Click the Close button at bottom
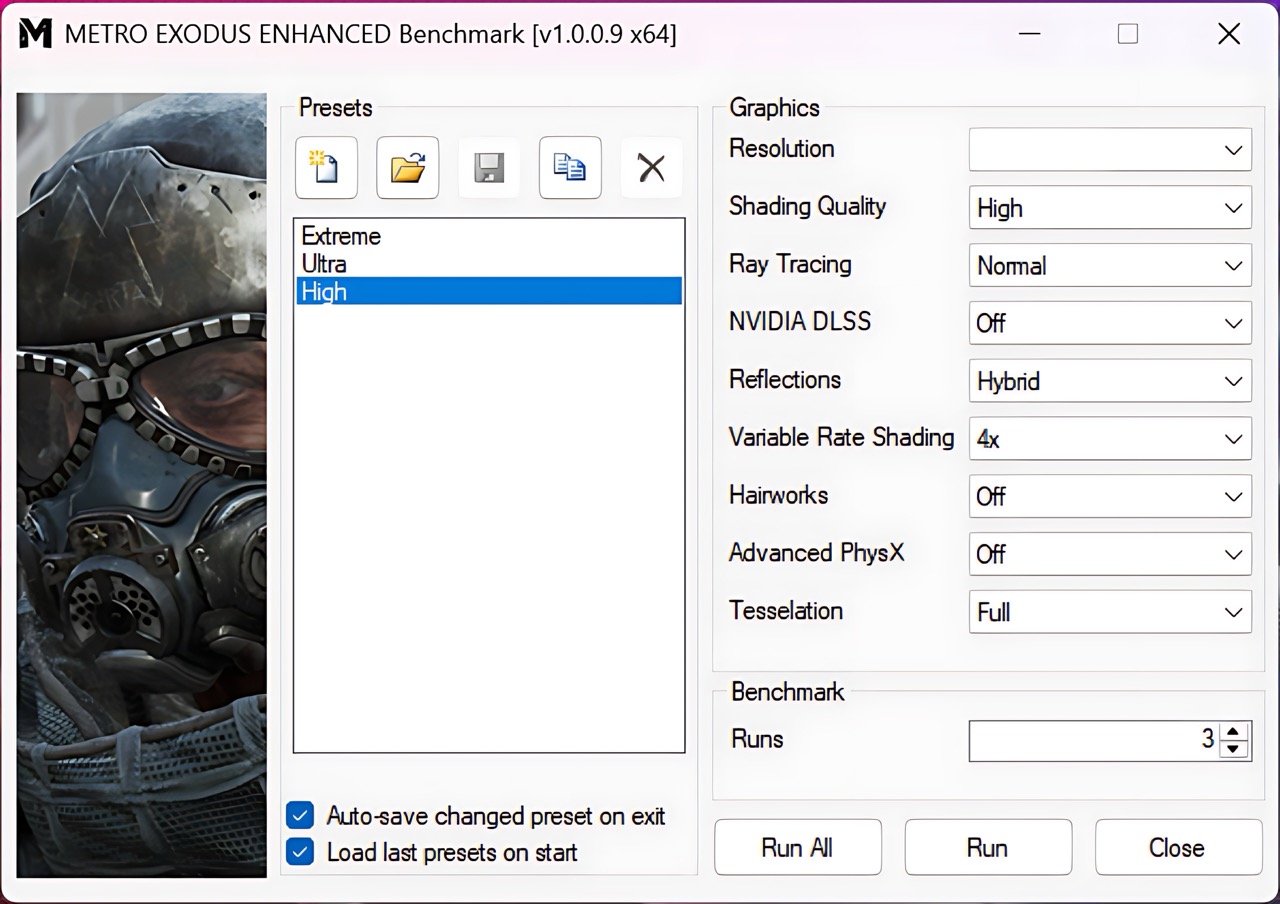This screenshot has height=904, width=1280. 1178,847
